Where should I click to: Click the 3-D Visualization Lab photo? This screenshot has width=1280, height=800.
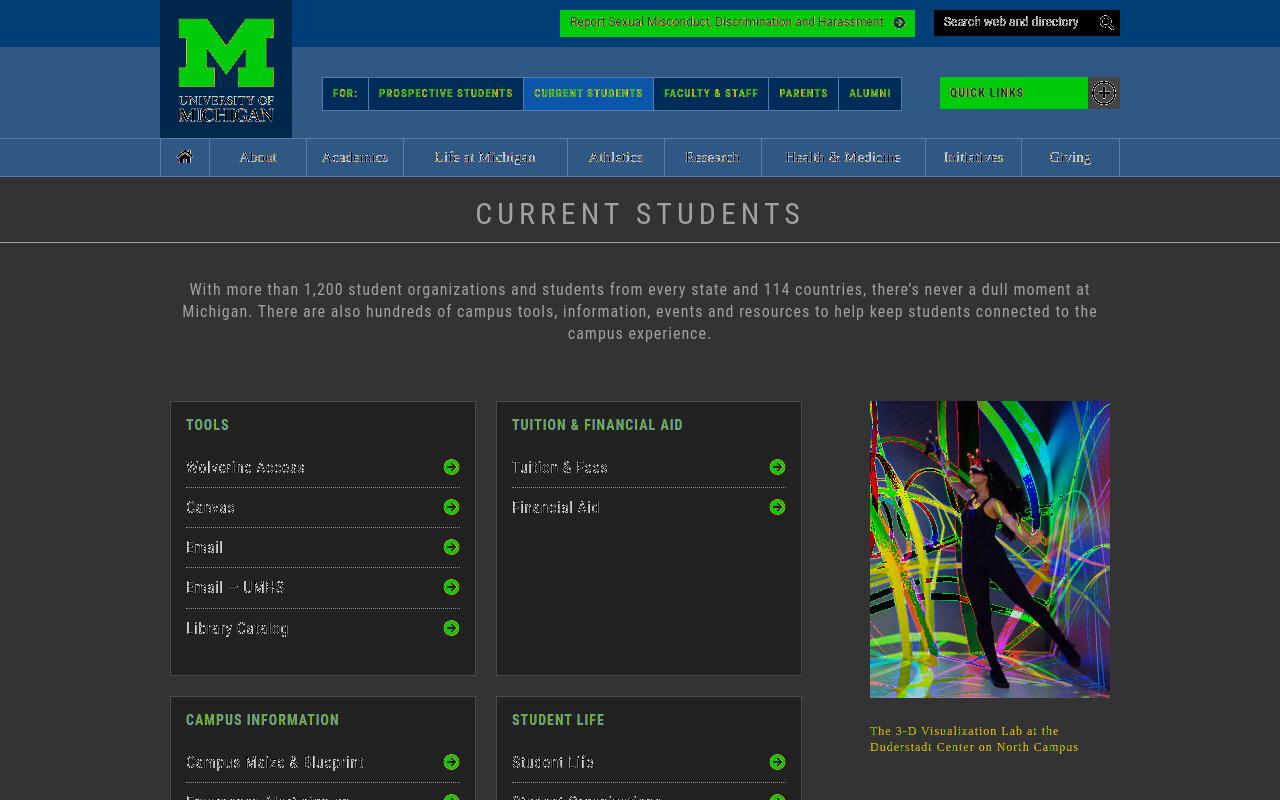click(990, 549)
